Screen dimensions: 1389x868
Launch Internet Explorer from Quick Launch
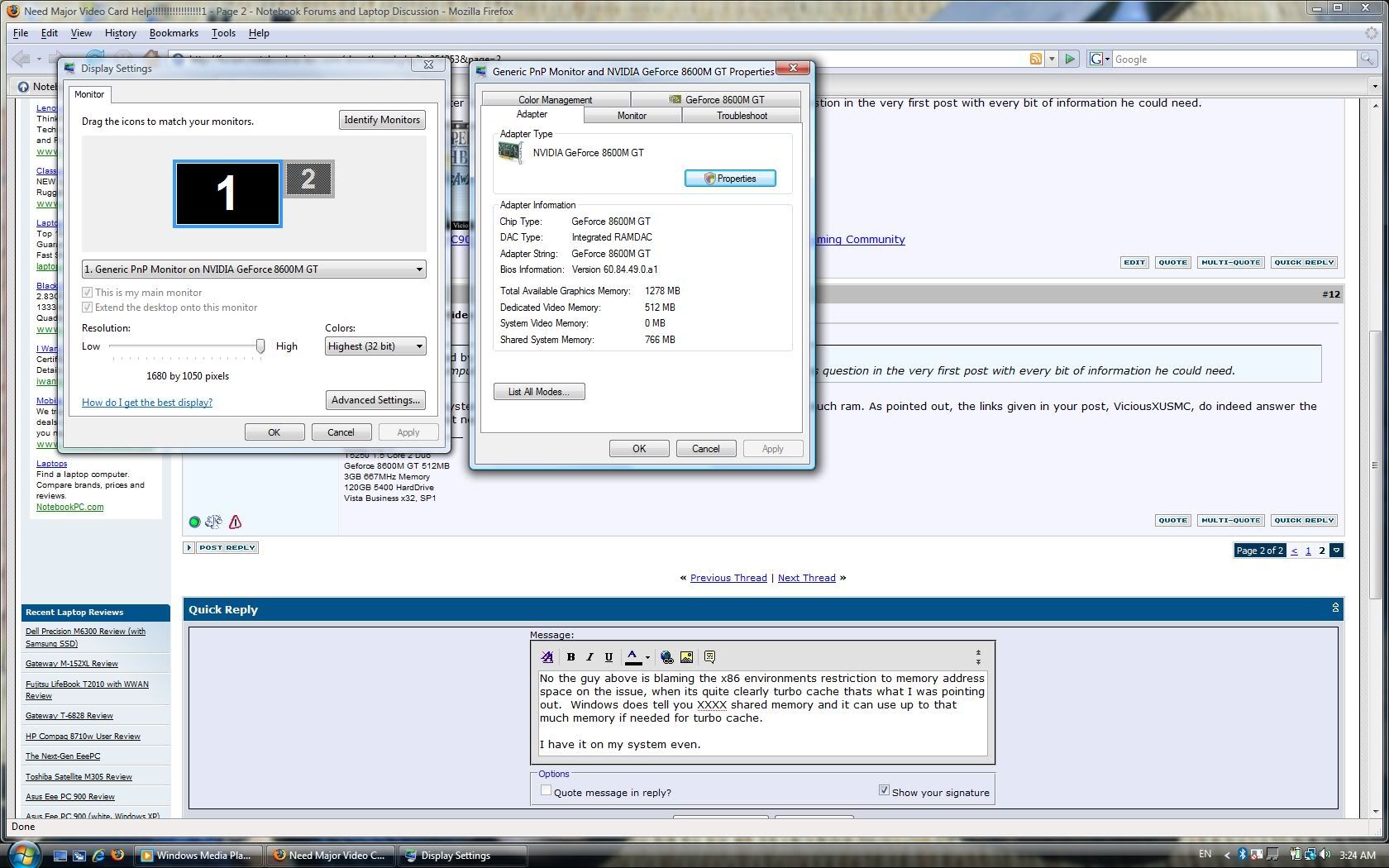(x=98, y=856)
